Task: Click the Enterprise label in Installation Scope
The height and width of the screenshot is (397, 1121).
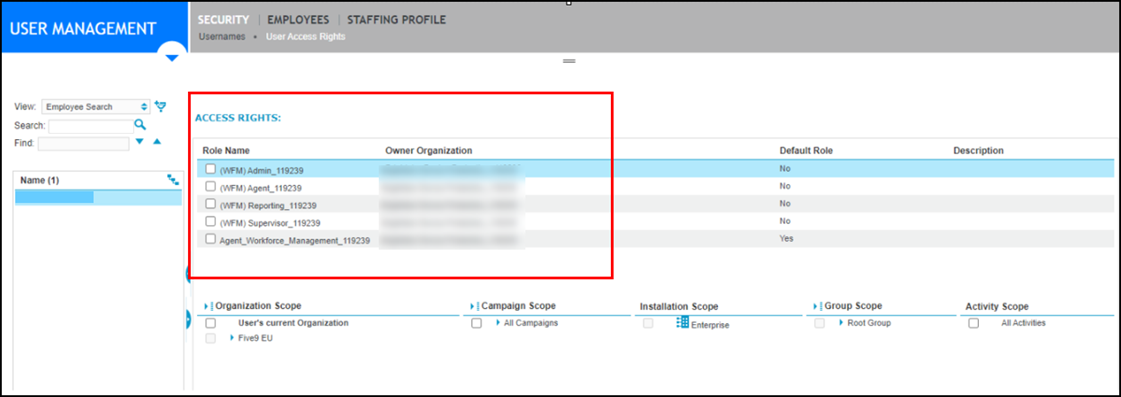Action: (710, 325)
